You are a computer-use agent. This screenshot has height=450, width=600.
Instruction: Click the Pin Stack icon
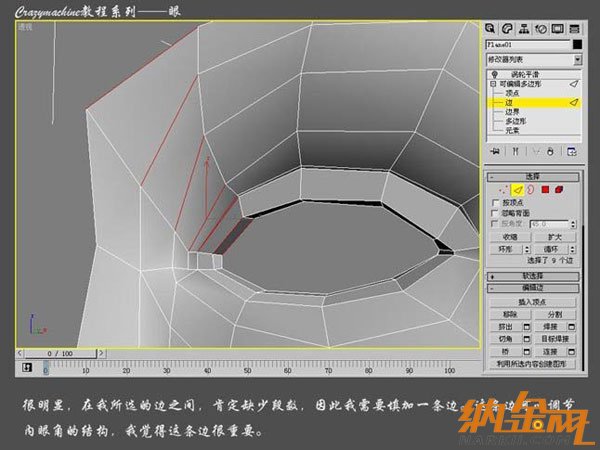(493, 151)
